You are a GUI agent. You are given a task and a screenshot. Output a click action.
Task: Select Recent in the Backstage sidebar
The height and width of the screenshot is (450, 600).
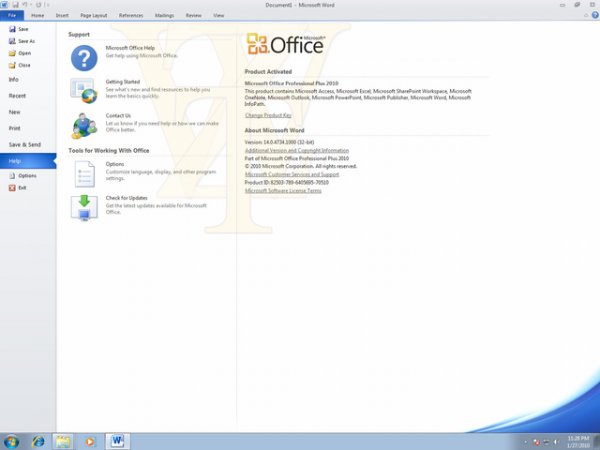(x=17, y=95)
